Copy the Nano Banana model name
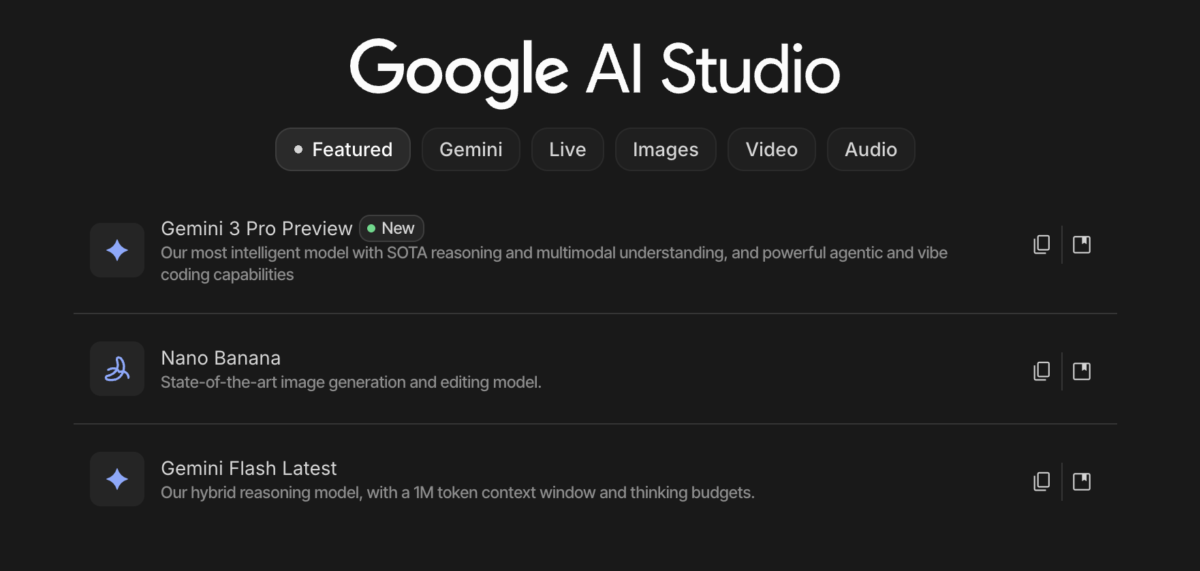1200x571 pixels. 1042,371
